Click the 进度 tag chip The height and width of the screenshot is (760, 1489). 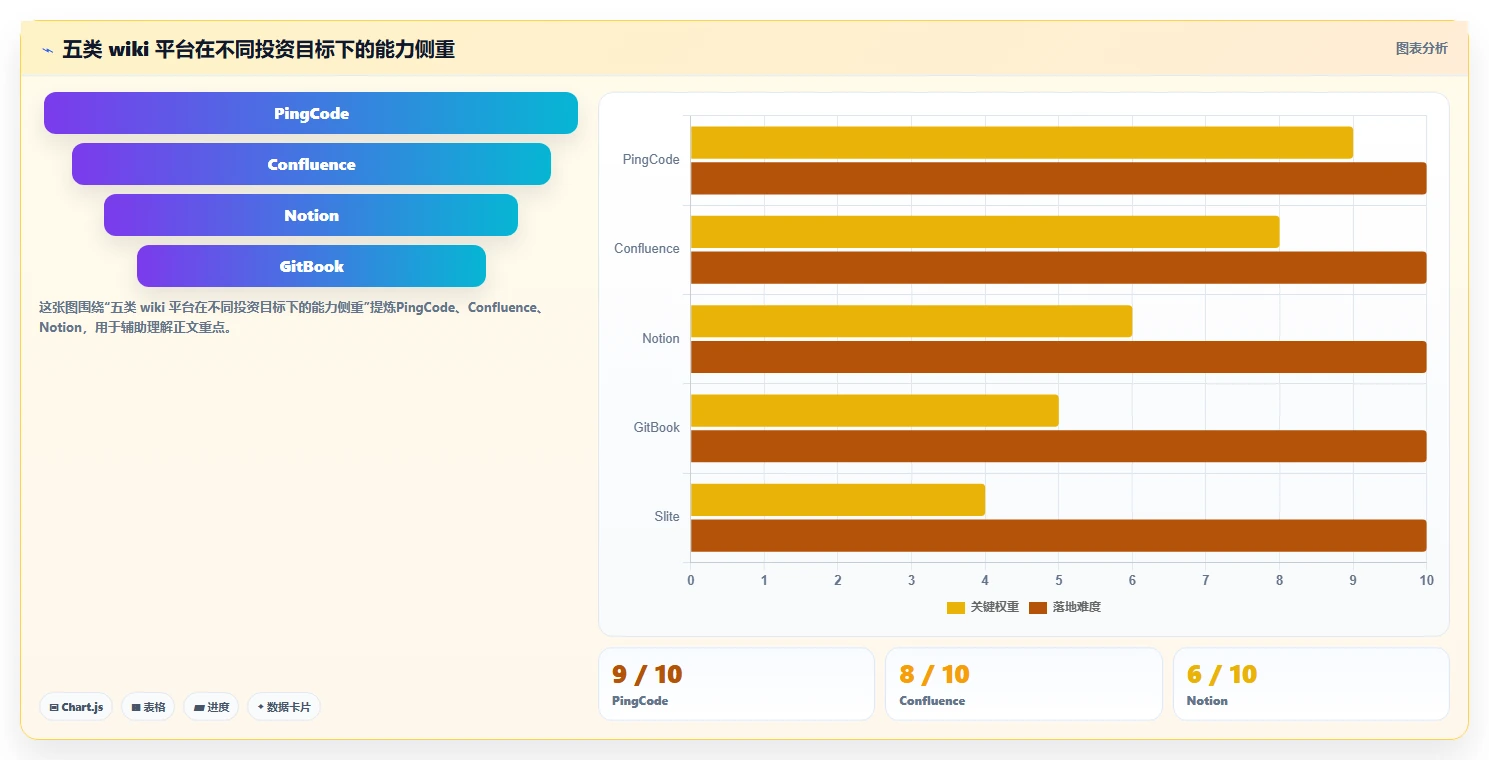point(211,707)
